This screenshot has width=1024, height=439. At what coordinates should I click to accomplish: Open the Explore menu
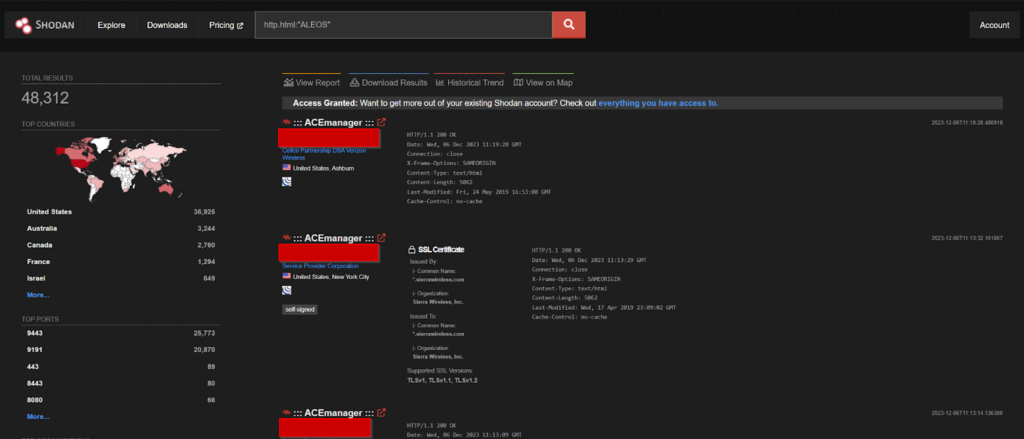pyautogui.click(x=111, y=25)
